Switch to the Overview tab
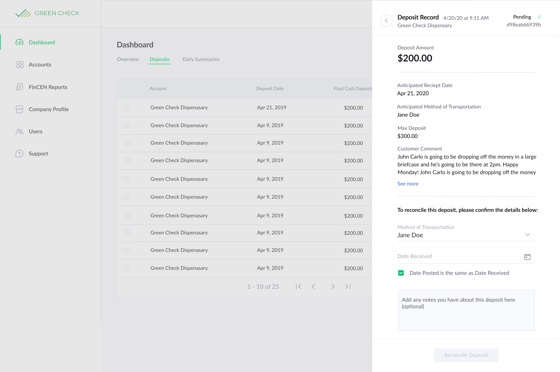 tap(128, 59)
